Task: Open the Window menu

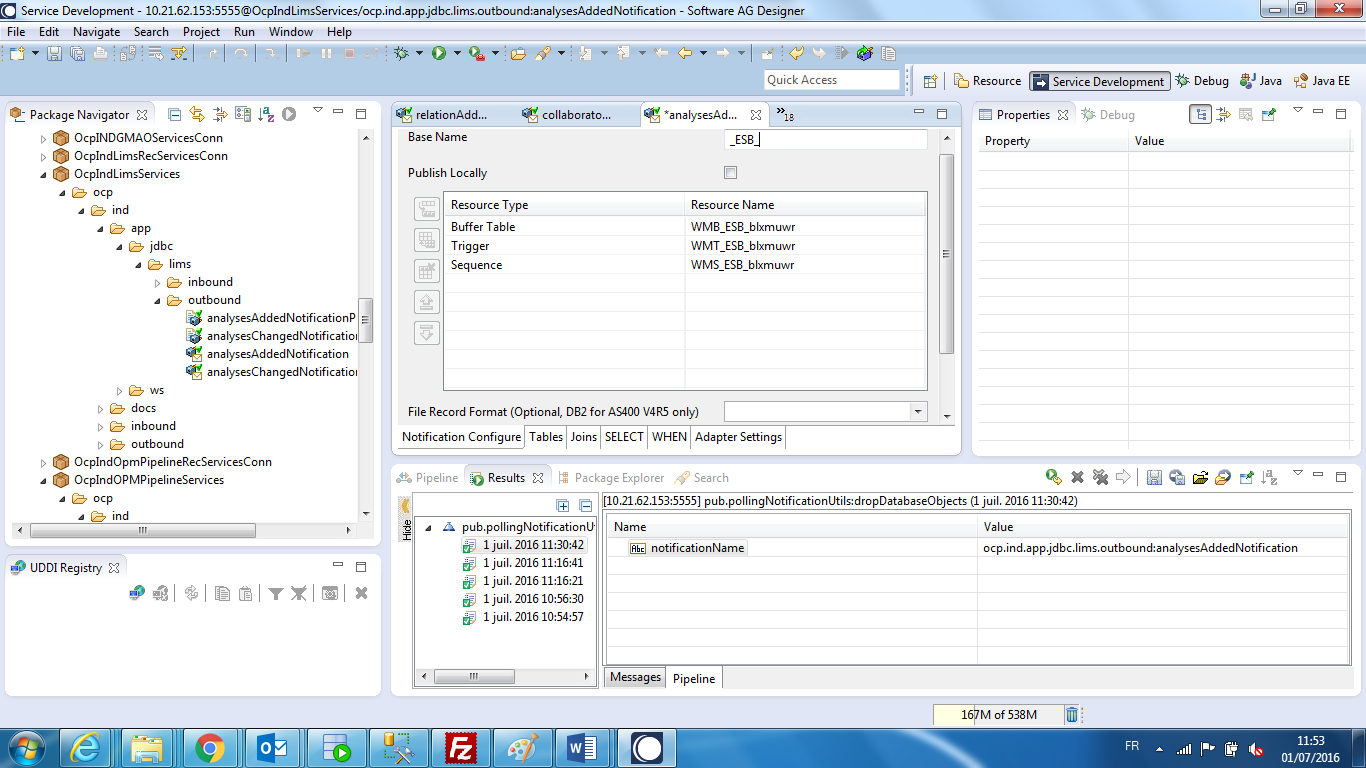Action: click(291, 32)
